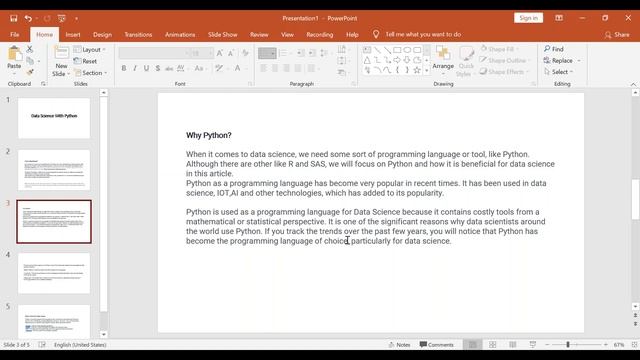Viewport: 640px width, 360px height.
Task: Open Shape Outline options
Action: [x=504, y=60]
